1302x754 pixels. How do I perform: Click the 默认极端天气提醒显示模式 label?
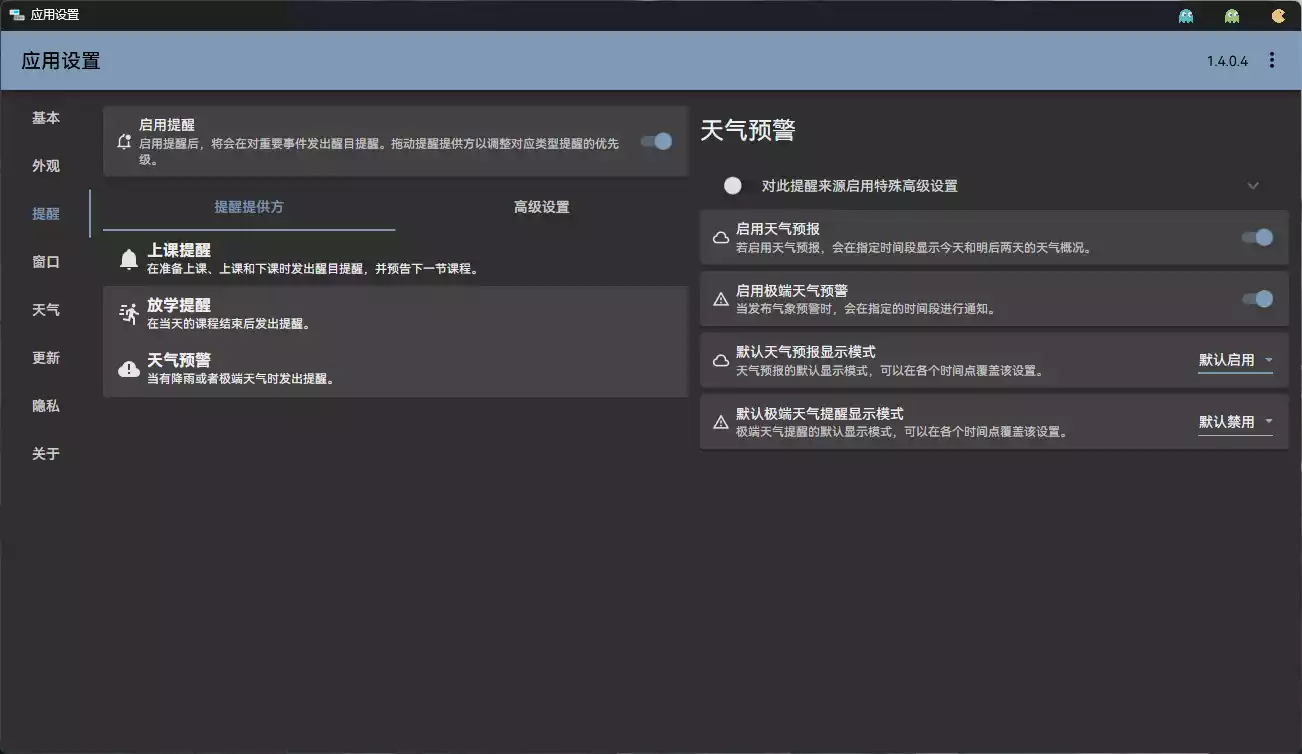[820, 414]
